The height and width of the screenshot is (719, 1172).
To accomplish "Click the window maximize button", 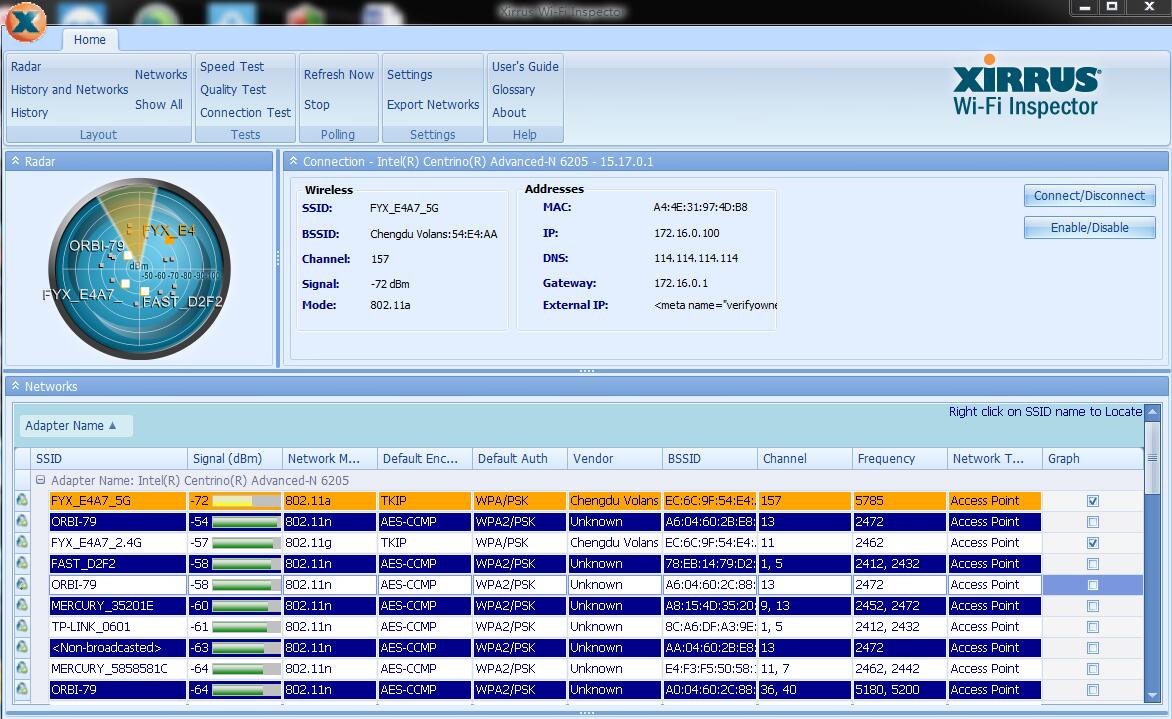I will point(1112,7).
